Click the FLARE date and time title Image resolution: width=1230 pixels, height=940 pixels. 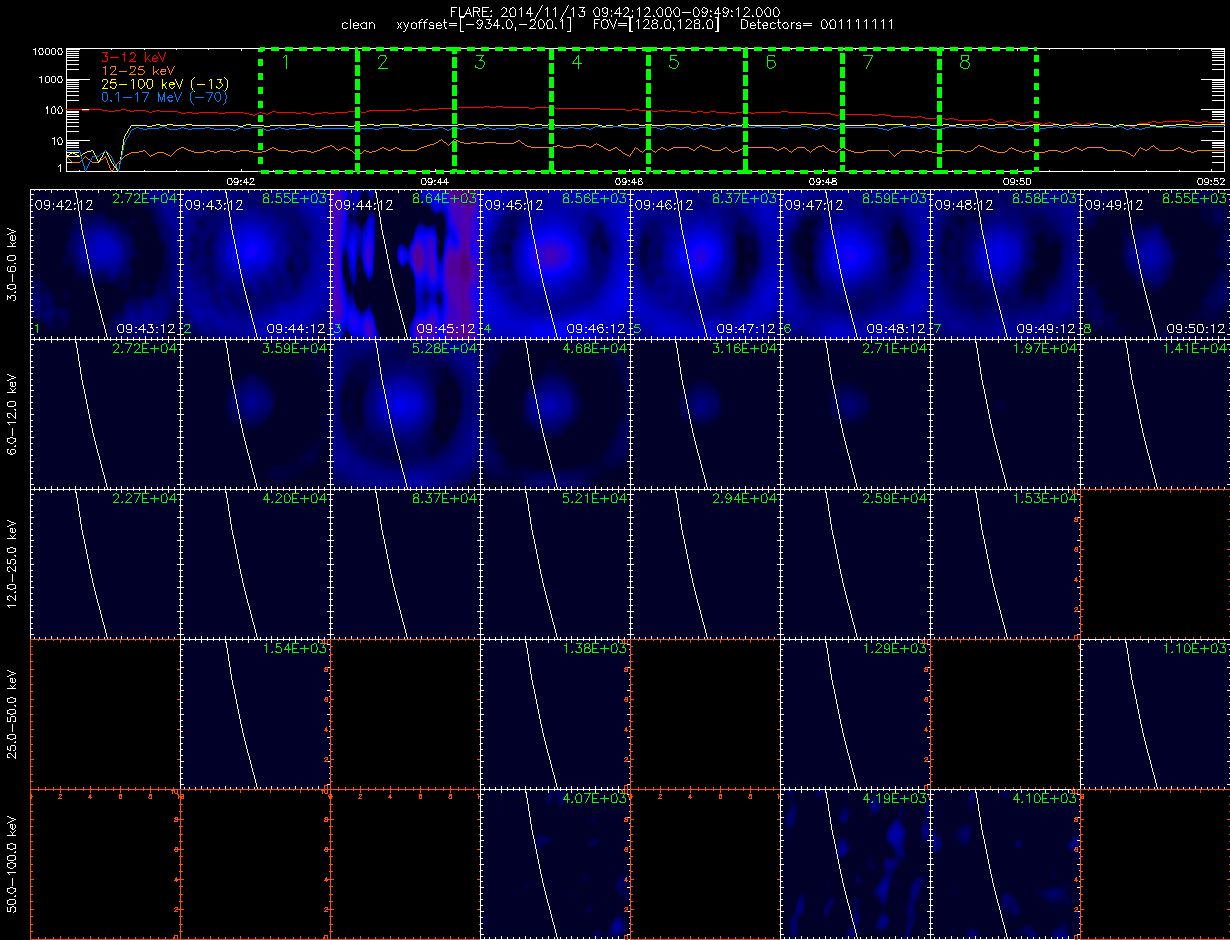click(615, 10)
